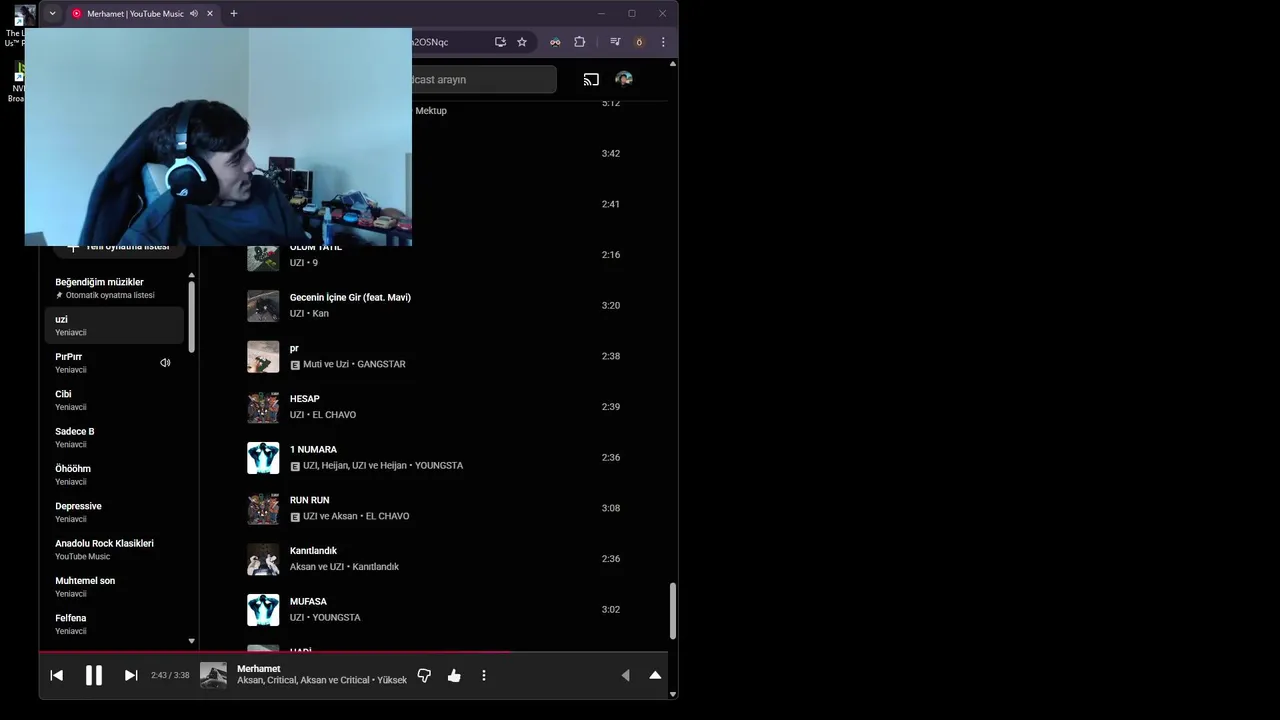1280x720 pixels.
Task: Play the song 1 NUMARA
Action: [x=313, y=450]
